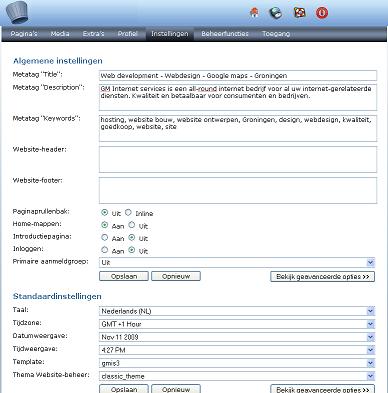Click the home icon in header

coord(254,13)
